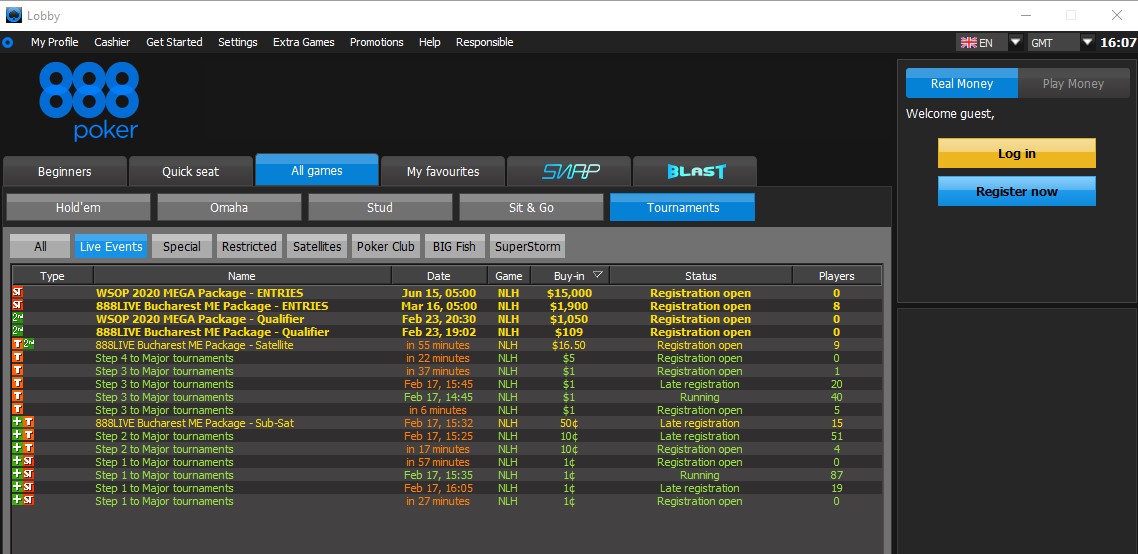1138x554 pixels.
Task: Open the Quick seat tab
Action: pos(191,171)
